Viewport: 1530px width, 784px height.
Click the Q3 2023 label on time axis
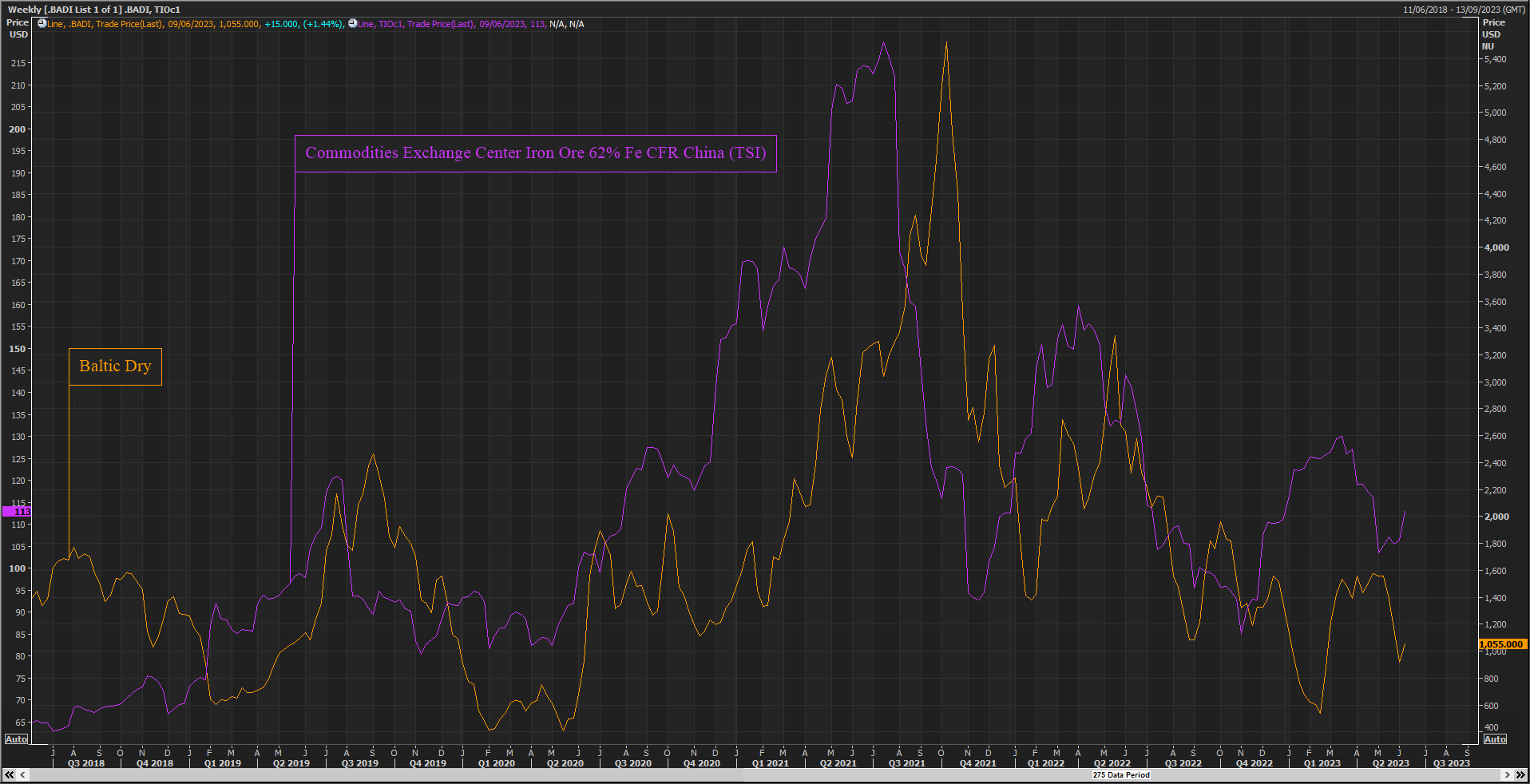[x=1452, y=763]
